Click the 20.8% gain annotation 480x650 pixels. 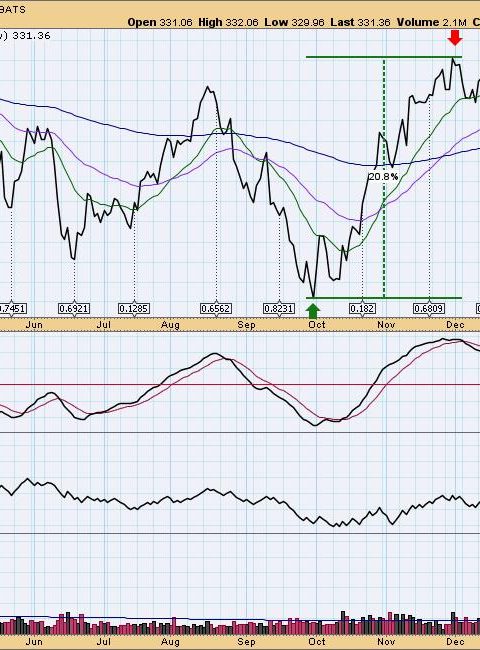(x=383, y=177)
